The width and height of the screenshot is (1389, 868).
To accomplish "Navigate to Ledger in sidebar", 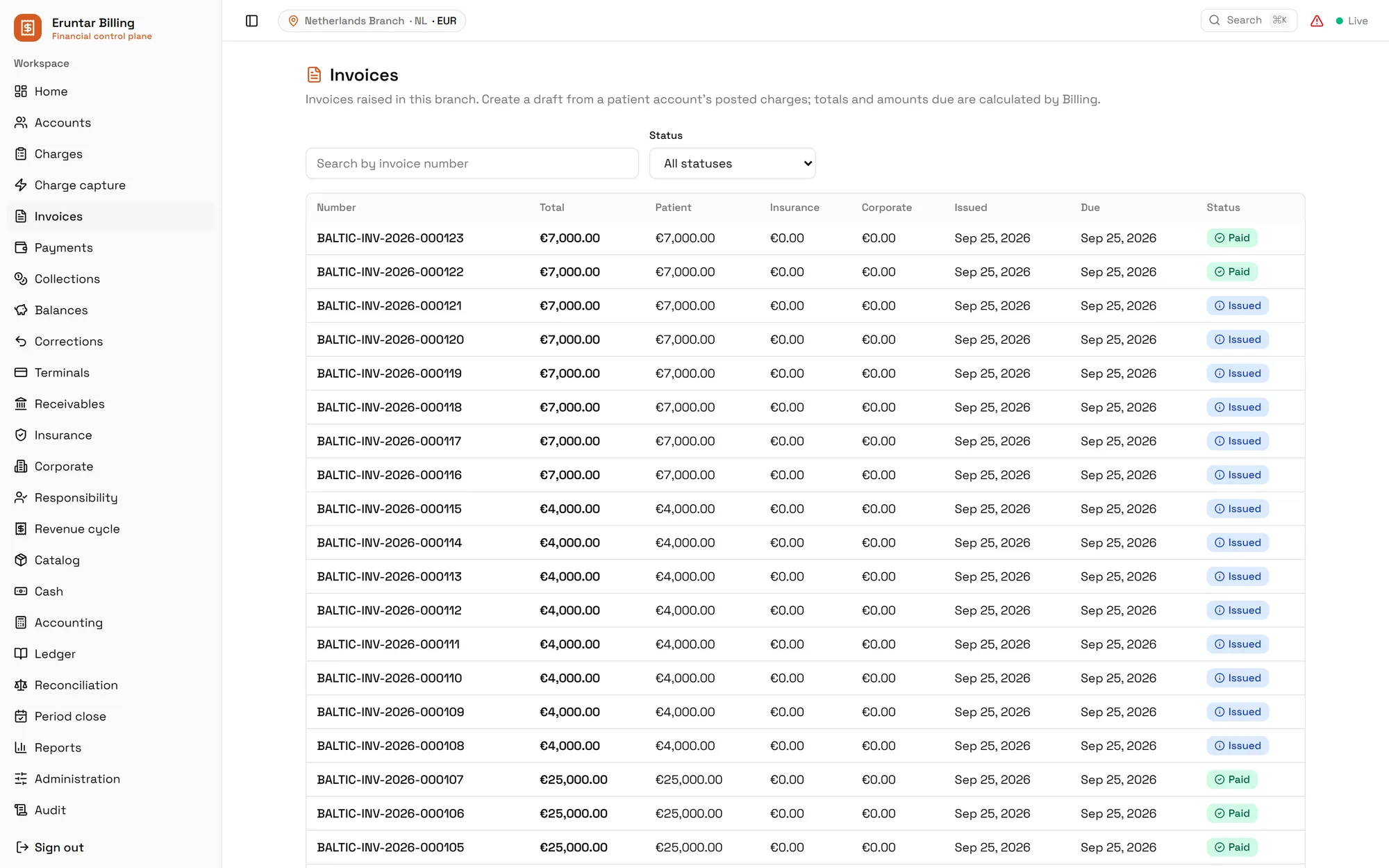I will (x=111, y=654).
